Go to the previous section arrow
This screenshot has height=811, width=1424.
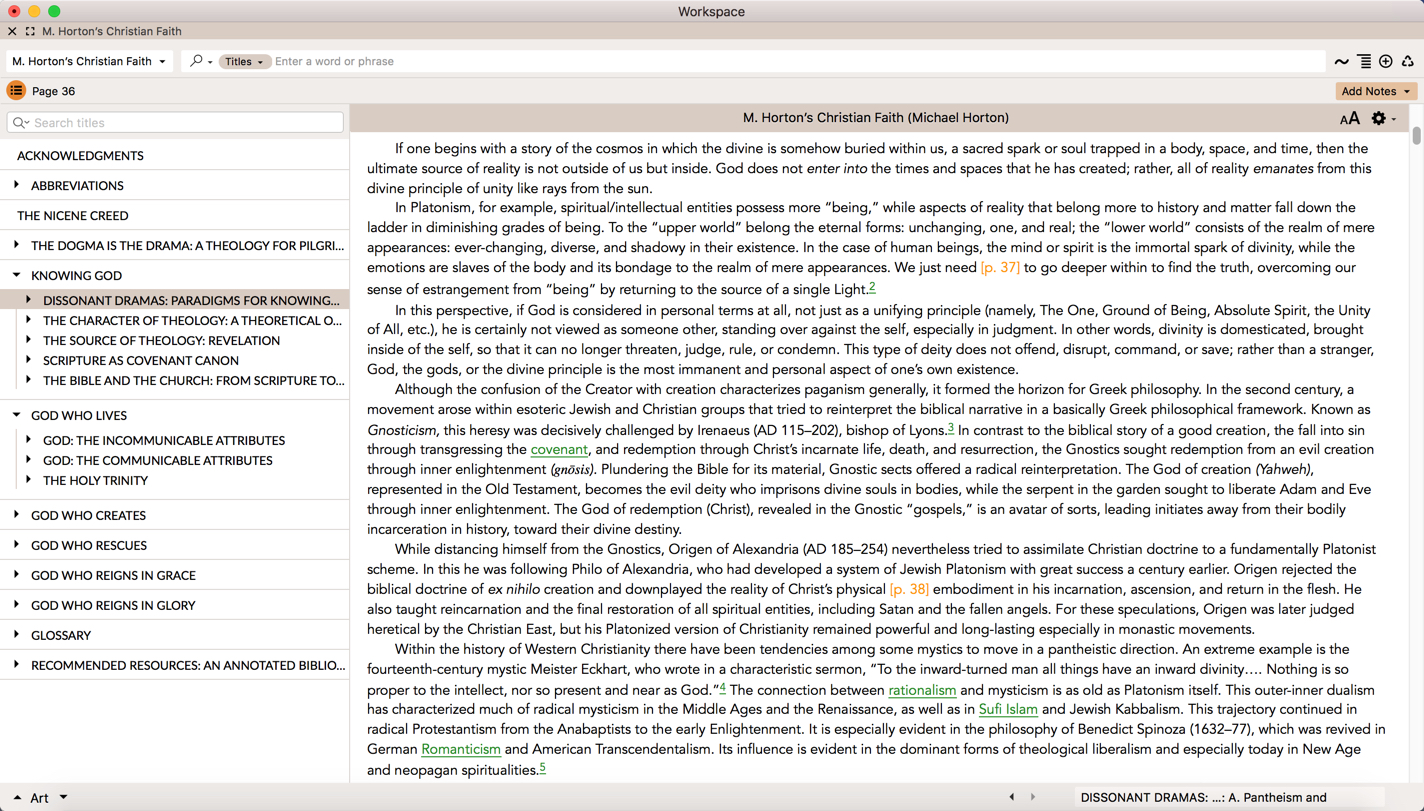[x=1012, y=797]
